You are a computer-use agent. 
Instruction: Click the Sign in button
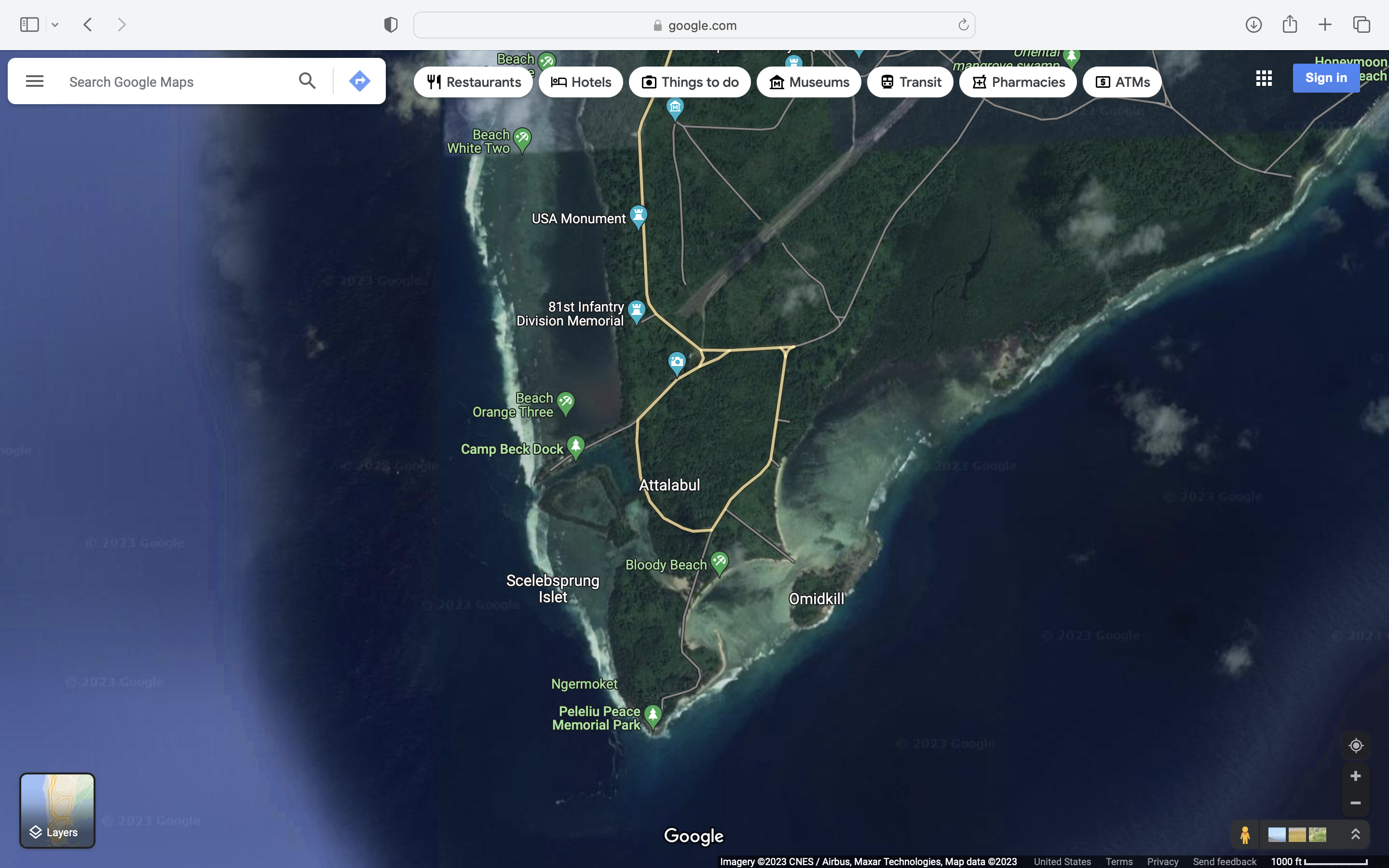tap(1325, 78)
